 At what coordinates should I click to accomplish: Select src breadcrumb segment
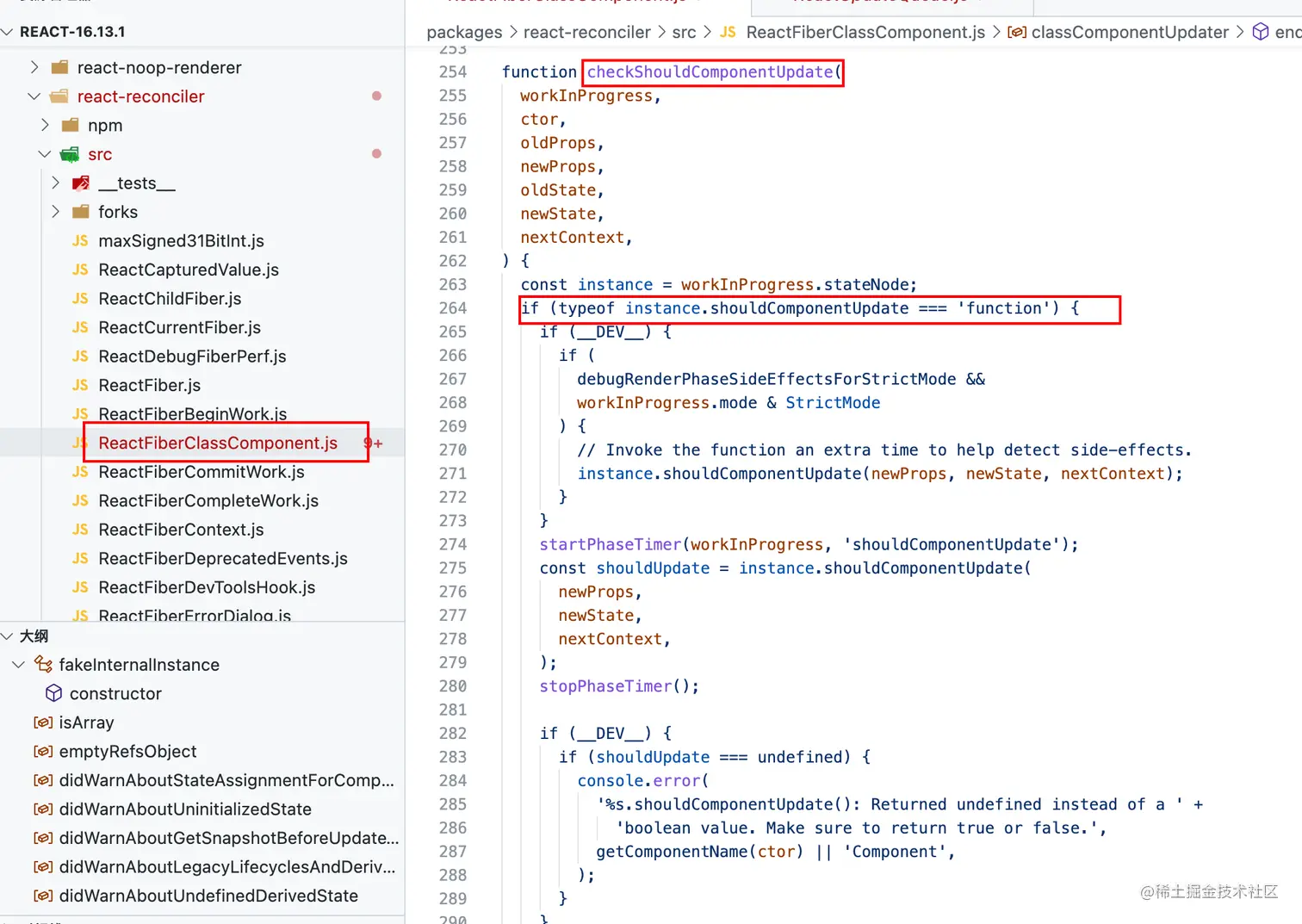tap(685, 32)
